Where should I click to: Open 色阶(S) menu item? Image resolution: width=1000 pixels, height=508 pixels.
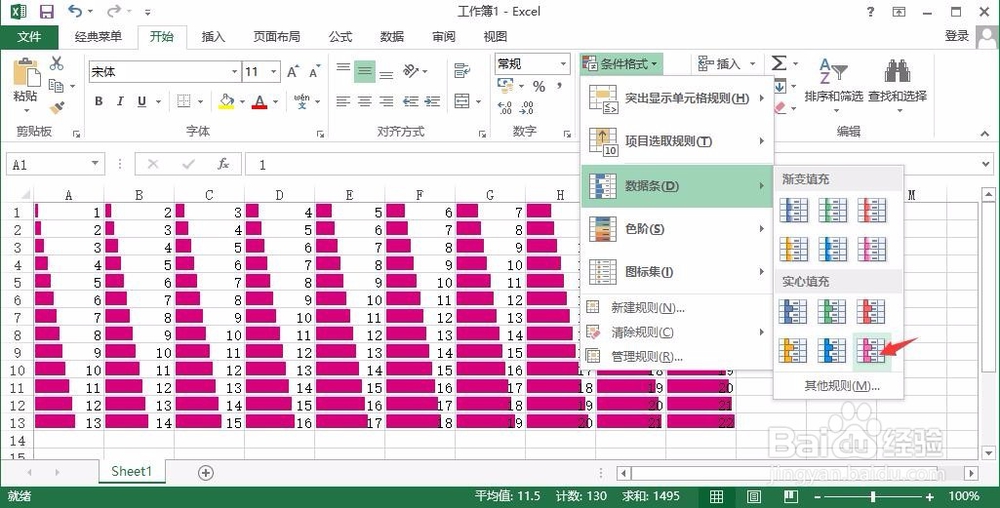tap(677, 229)
